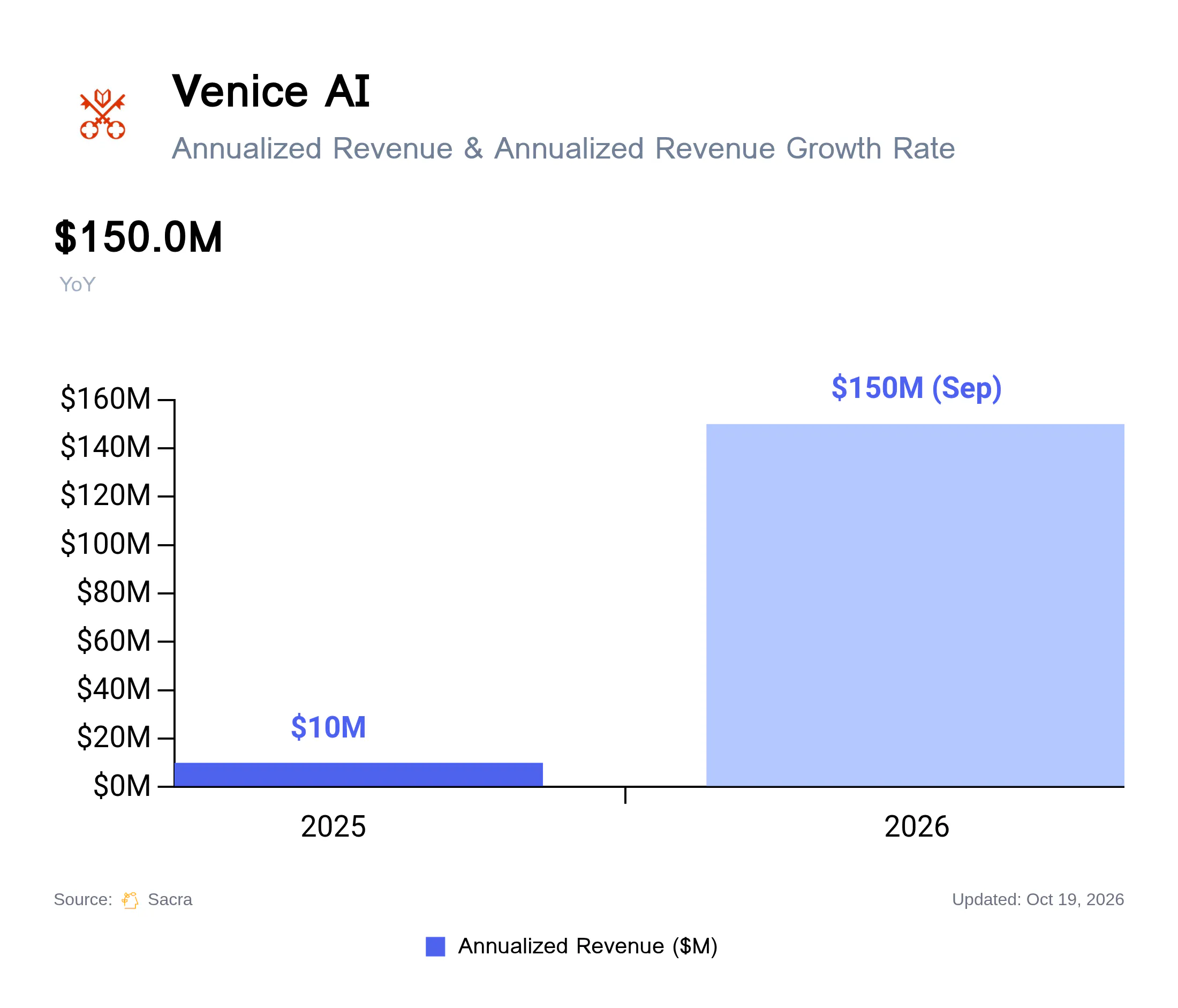Click the $120M y-axis label
Screen dimensions: 1178x1008
[105, 494]
